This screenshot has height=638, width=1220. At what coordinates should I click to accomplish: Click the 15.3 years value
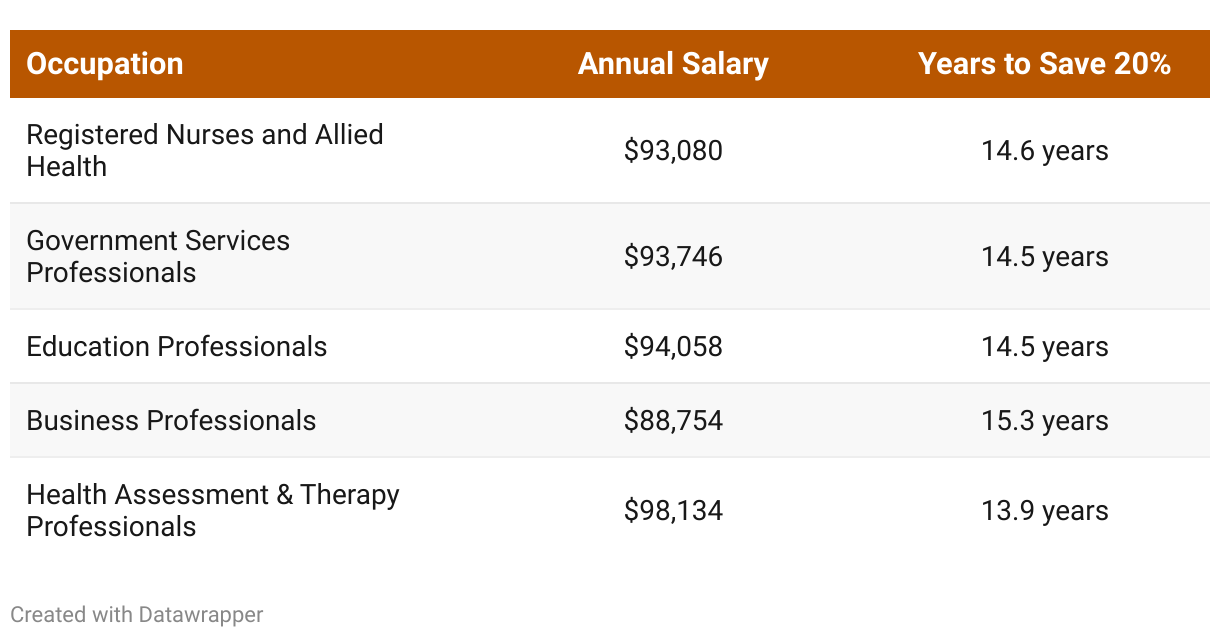pyautogui.click(x=1044, y=421)
